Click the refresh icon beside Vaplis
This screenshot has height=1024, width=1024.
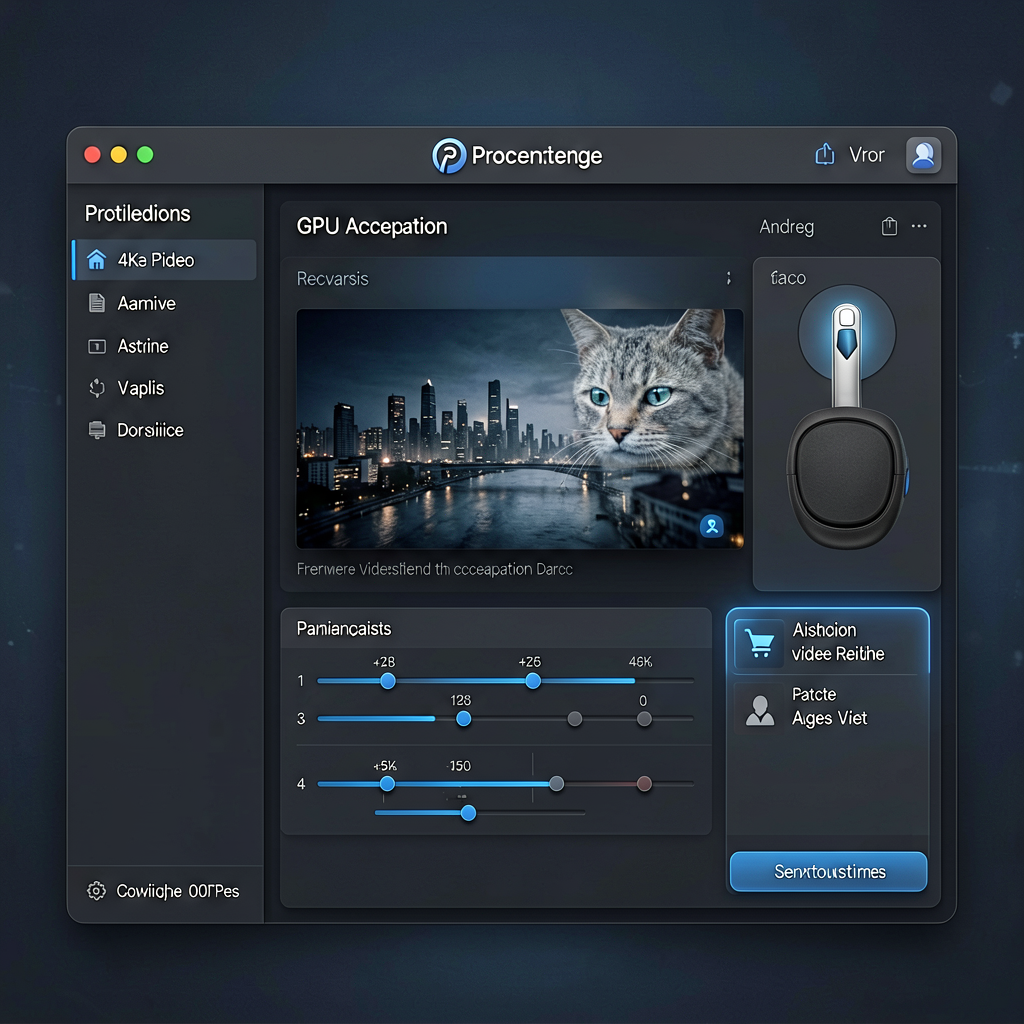pyautogui.click(x=97, y=388)
